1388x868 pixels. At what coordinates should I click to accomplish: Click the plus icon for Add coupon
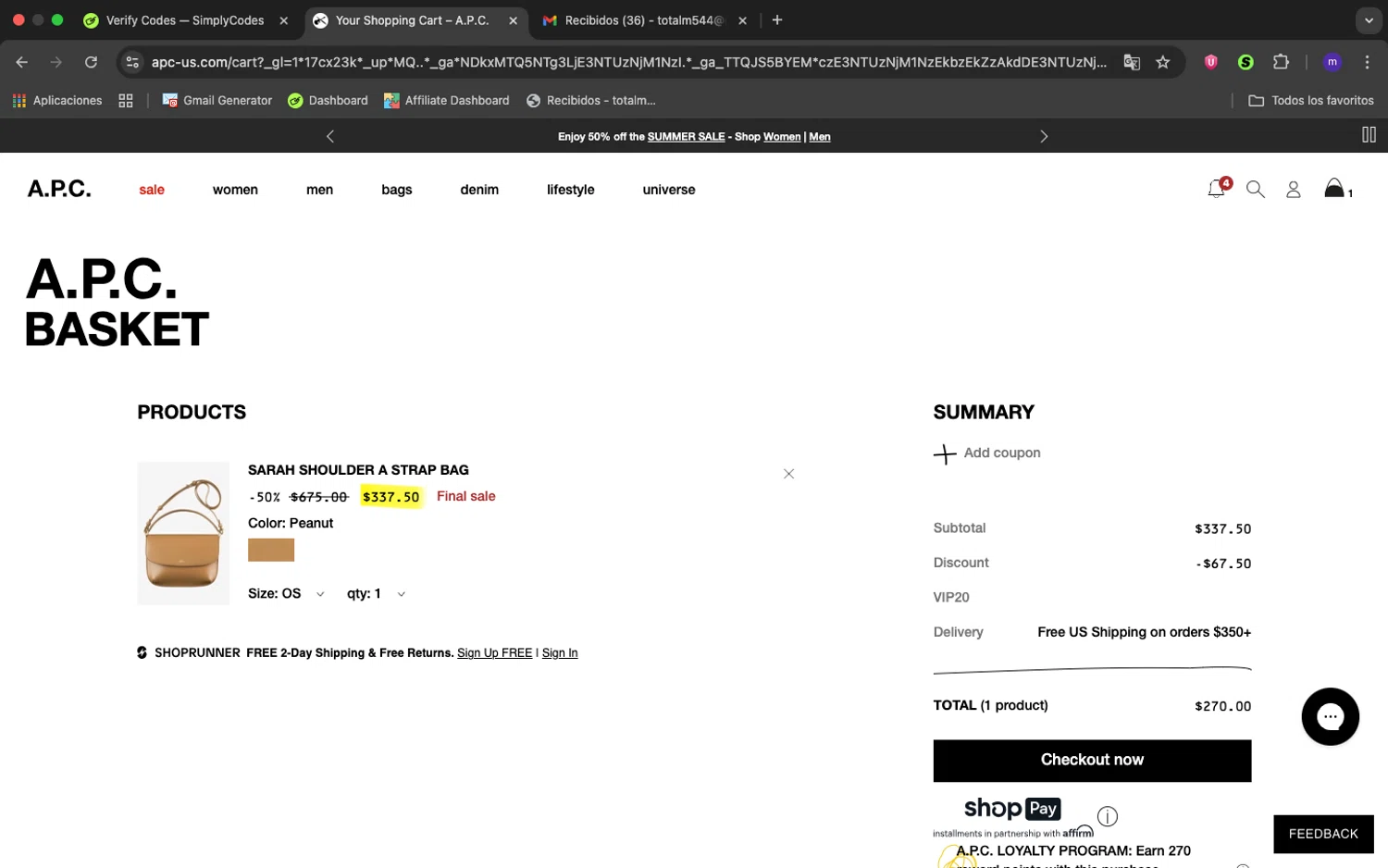click(x=945, y=453)
